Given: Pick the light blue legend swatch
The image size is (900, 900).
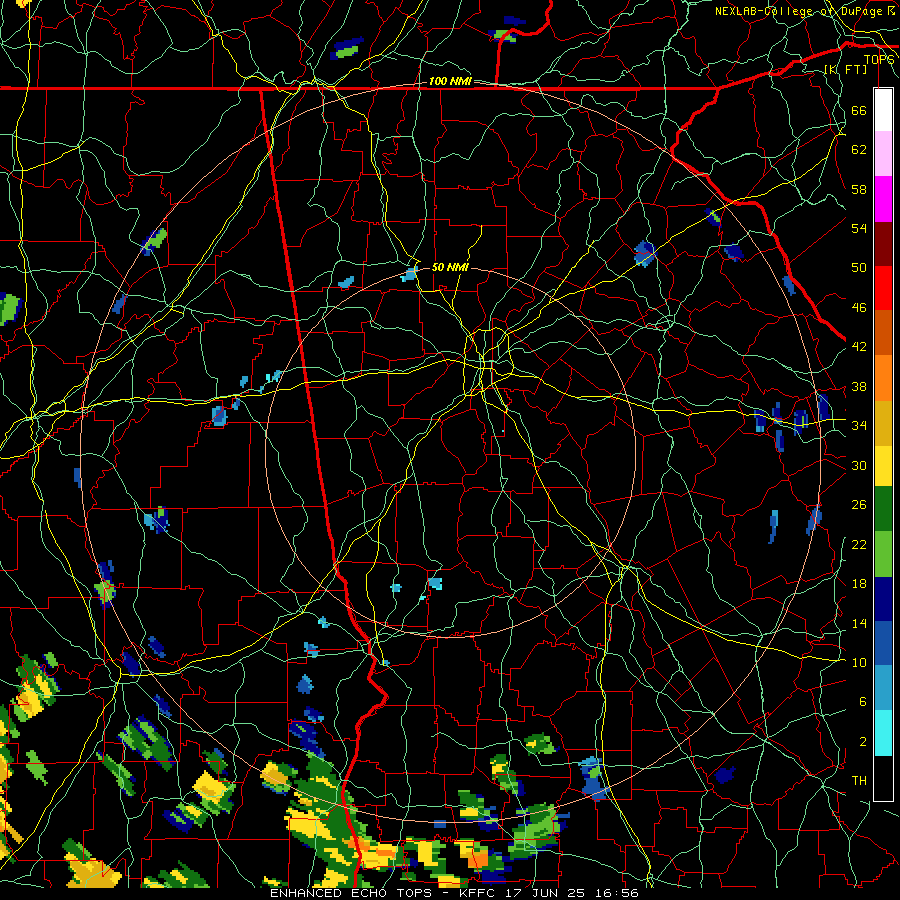Looking at the screenshot, I should (883, 688).
